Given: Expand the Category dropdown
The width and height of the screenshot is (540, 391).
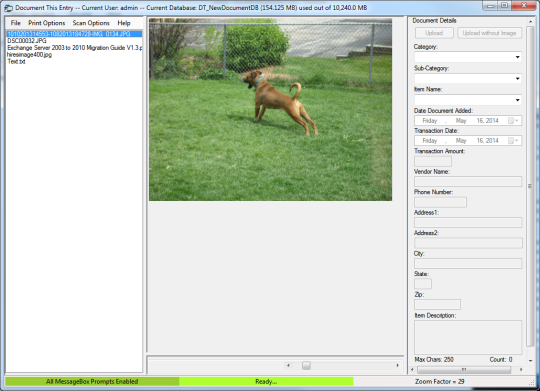Looking at the screenshot, I should pos(517,57).
